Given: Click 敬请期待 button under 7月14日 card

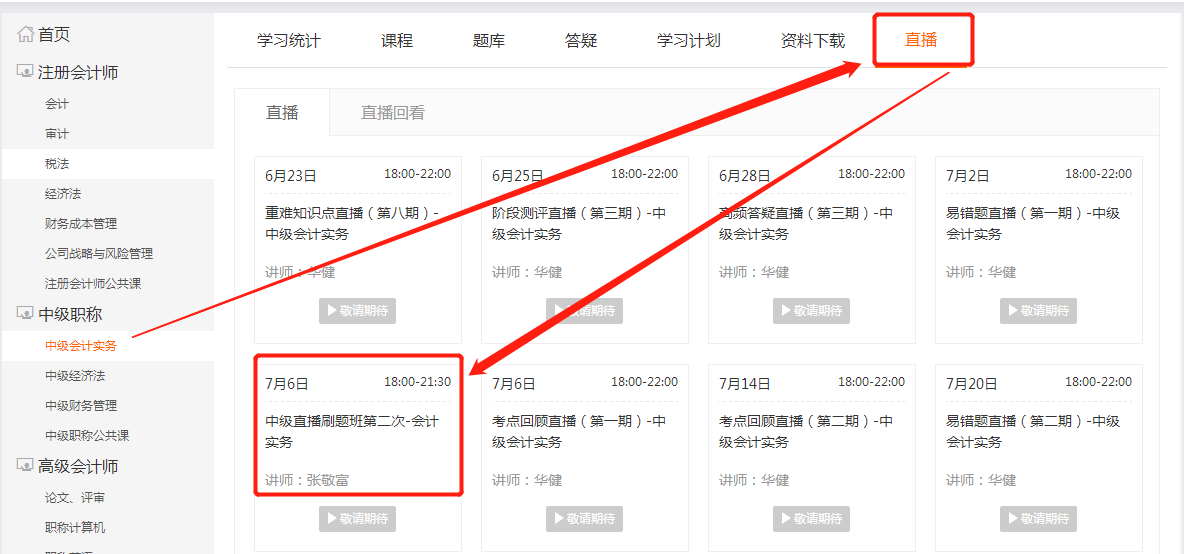Looking at the screenshot, I should click(811, 519).
